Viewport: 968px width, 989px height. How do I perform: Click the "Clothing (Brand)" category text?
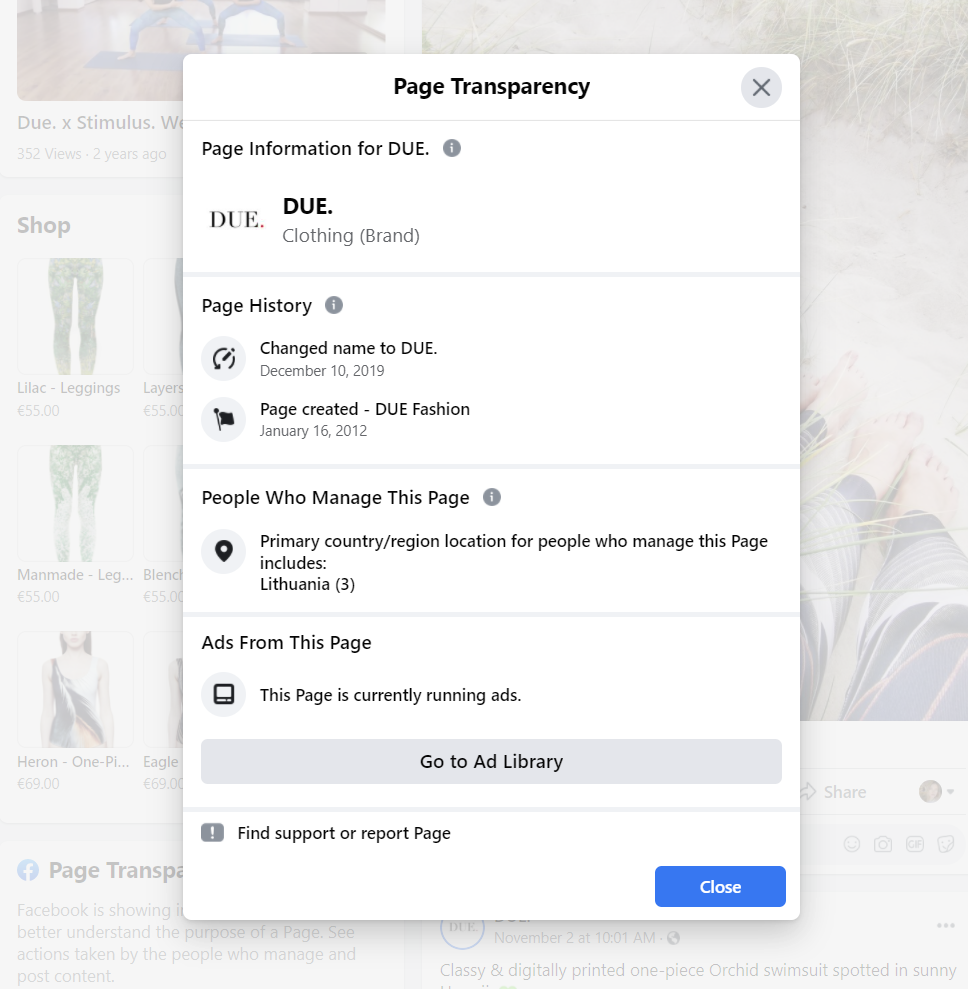[x=351, y=235]
